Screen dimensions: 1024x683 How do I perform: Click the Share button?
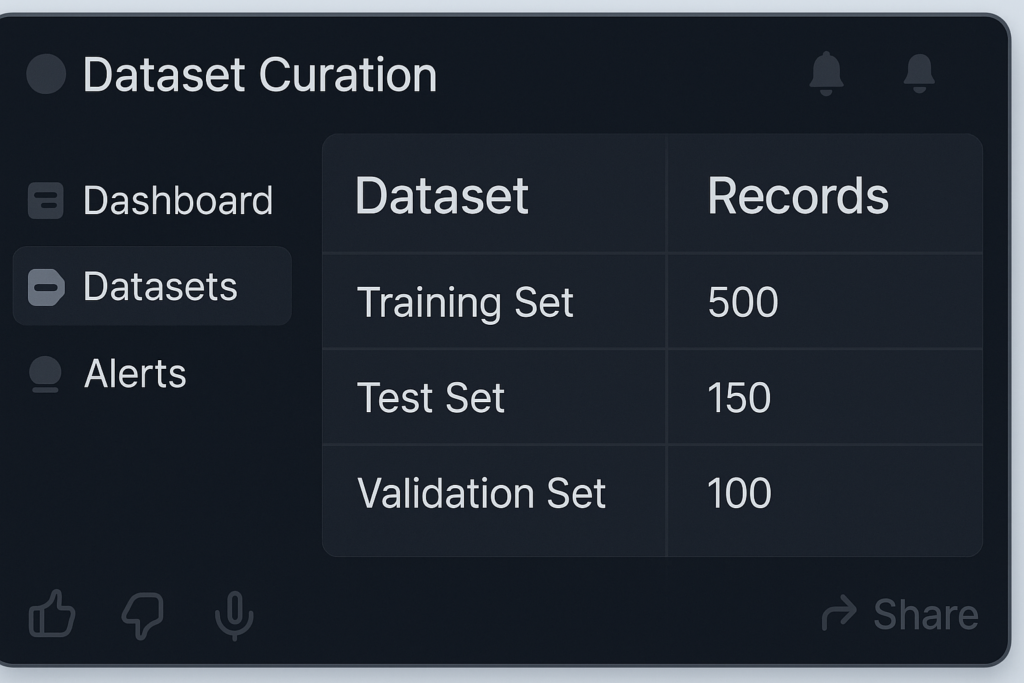(900, 614)
